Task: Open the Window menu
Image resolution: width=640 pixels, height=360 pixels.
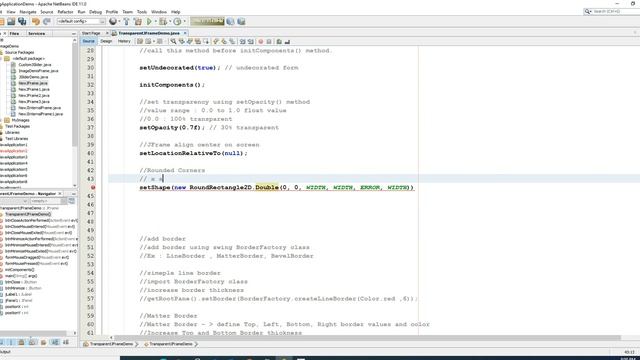Action: click(x=159, y=12)
